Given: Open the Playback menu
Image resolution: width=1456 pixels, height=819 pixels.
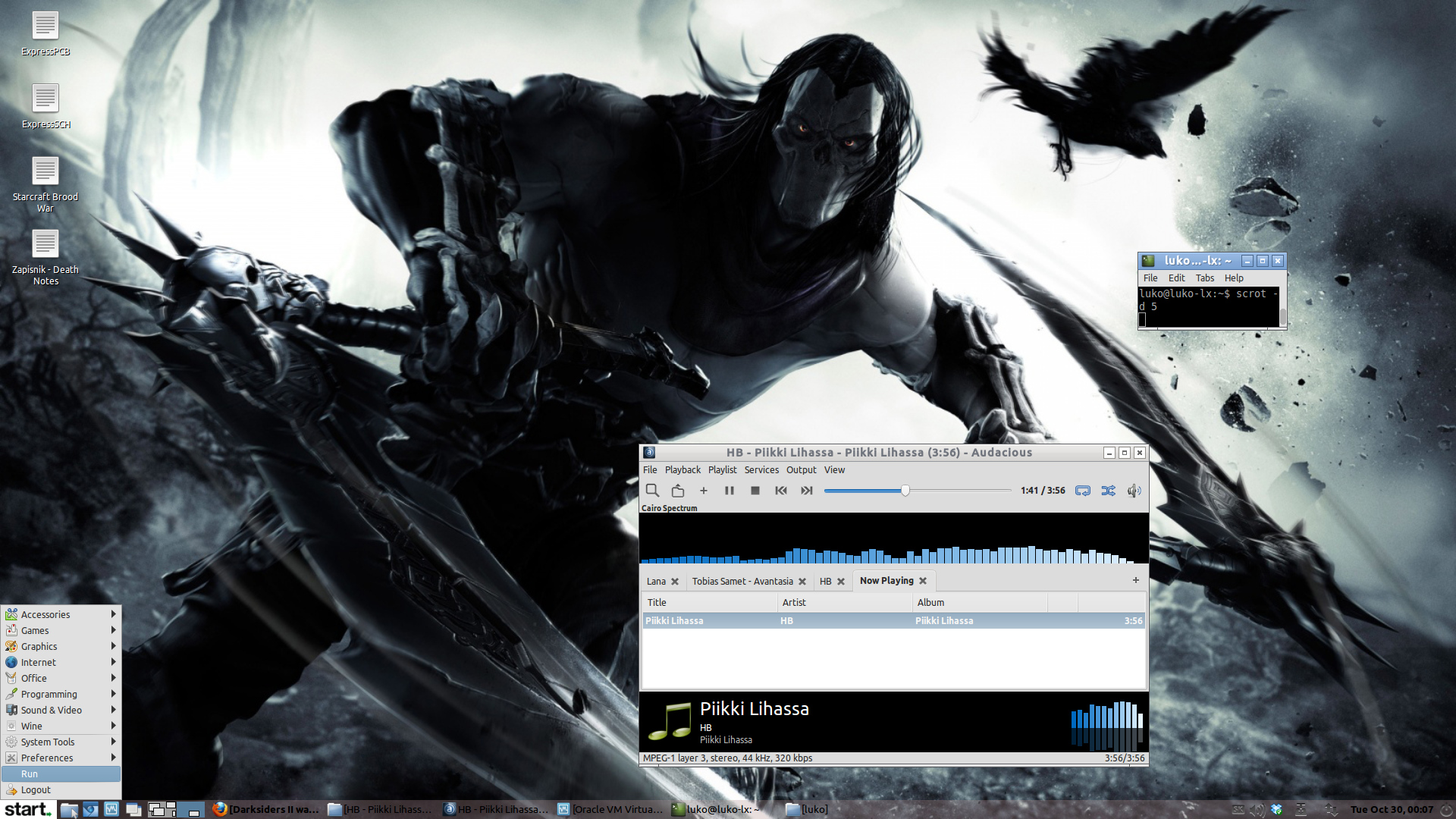Looking at the screenshot, I should pyautogui.click(x=682, y=470).
